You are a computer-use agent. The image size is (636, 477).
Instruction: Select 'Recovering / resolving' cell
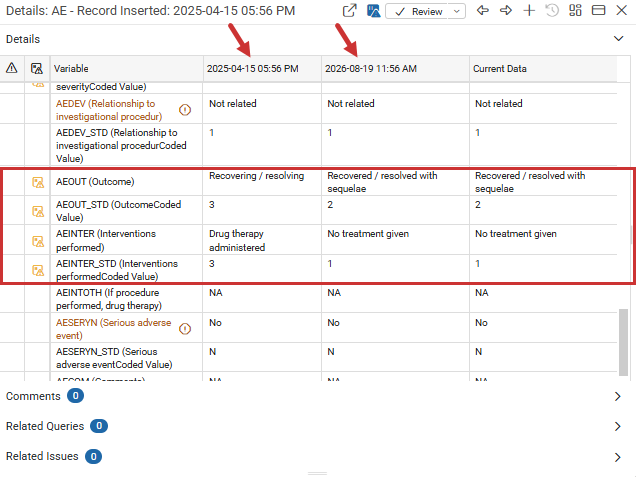click(262, 182)
